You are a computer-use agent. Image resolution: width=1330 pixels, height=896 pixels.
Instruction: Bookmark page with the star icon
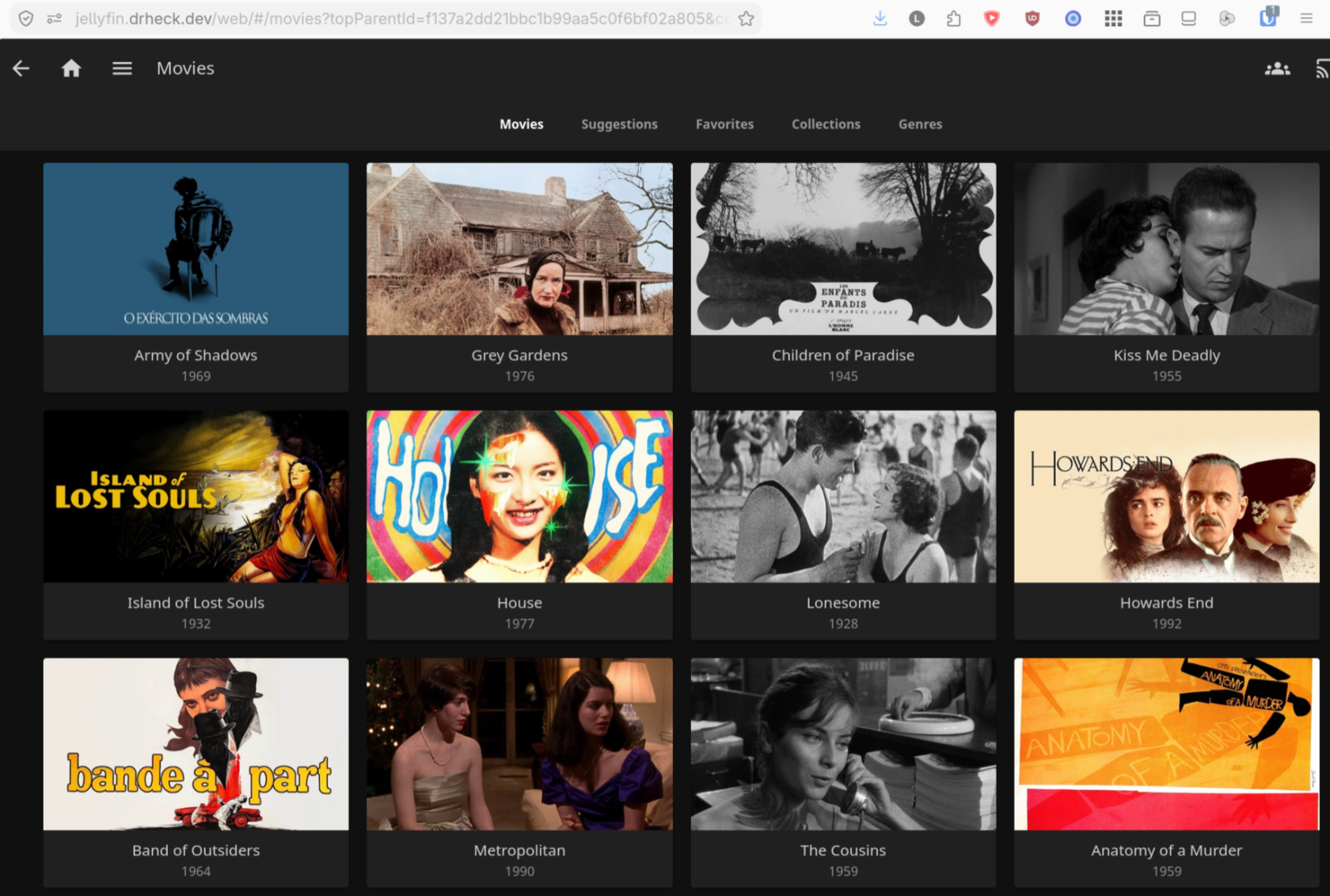746,19
